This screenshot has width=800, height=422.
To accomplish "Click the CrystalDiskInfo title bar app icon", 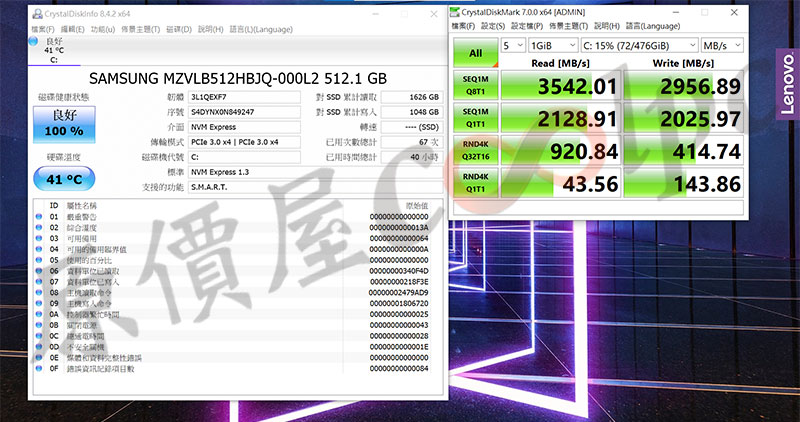I will coord(37,14).
